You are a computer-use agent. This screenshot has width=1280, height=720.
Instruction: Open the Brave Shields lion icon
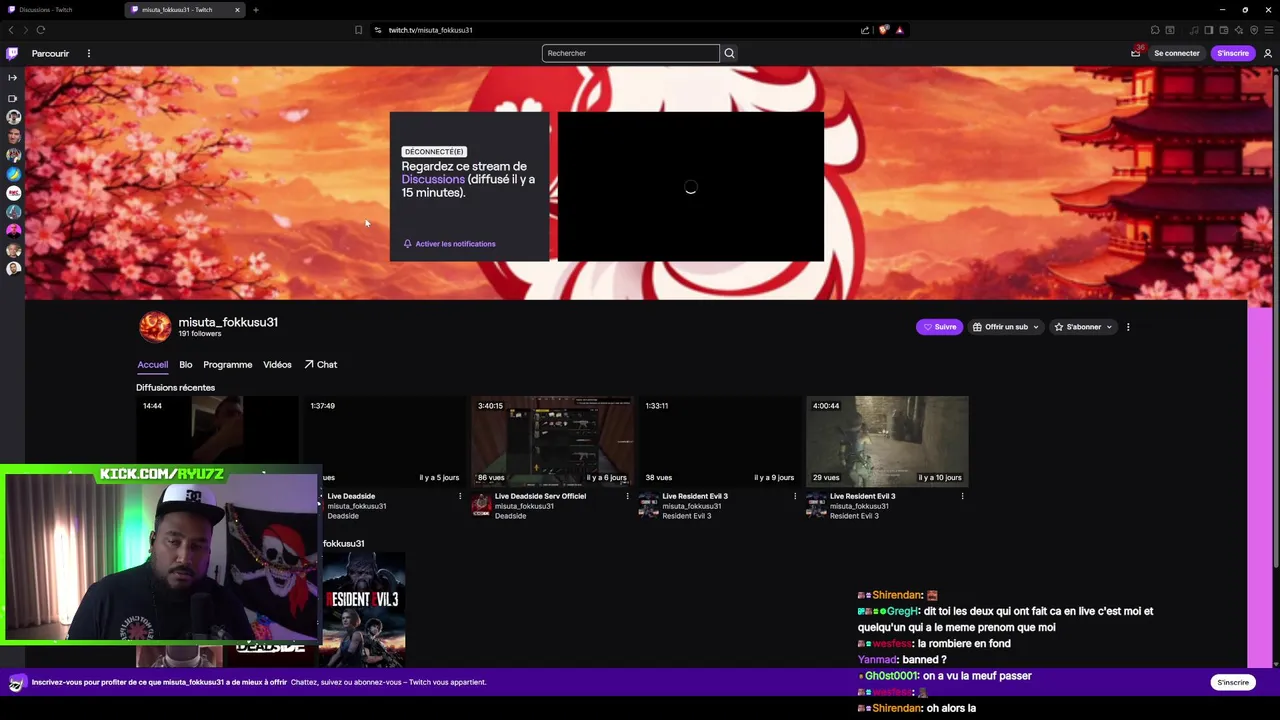tap(883, 30)
